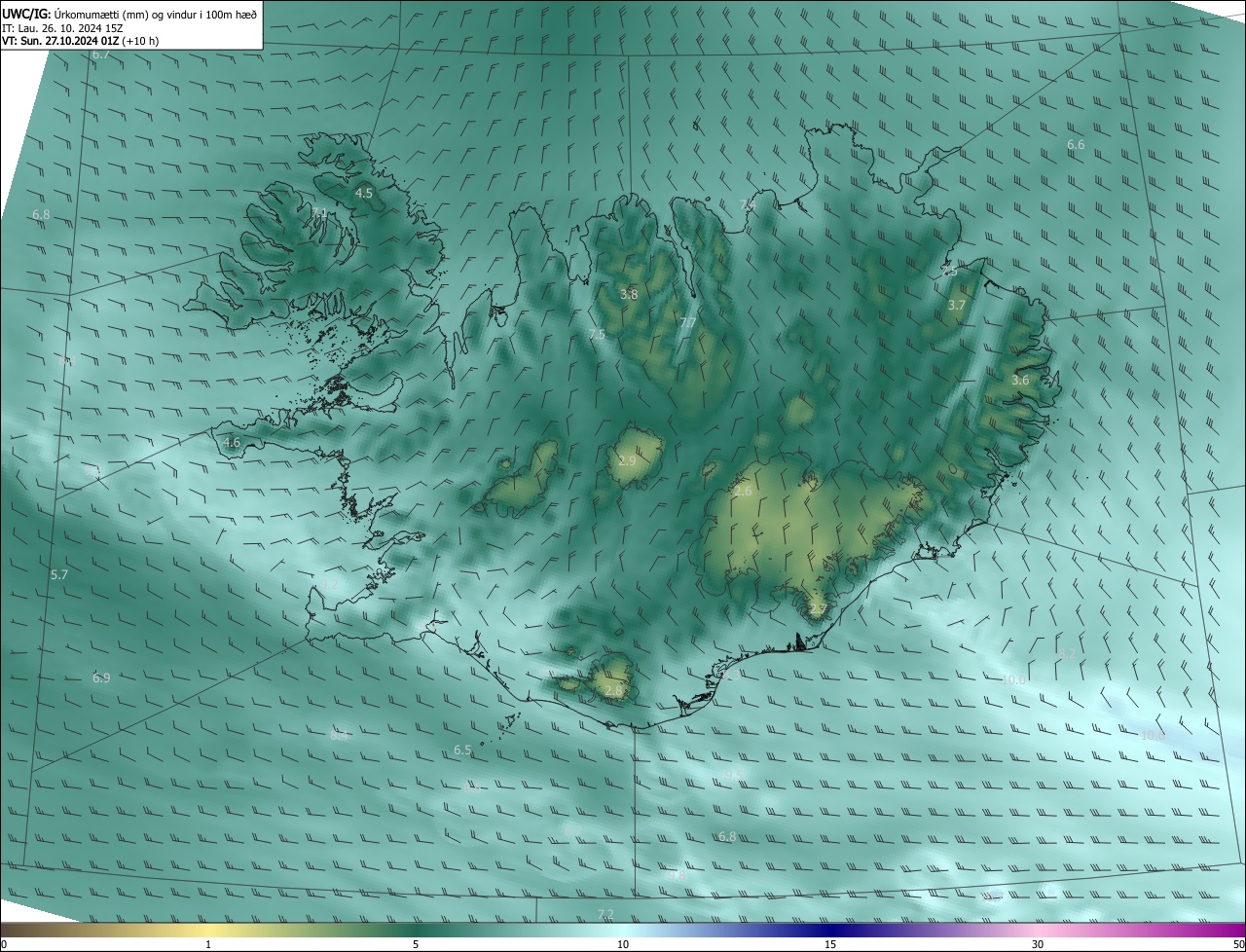Select the 15 tick on the color scale

click(830, 944)
